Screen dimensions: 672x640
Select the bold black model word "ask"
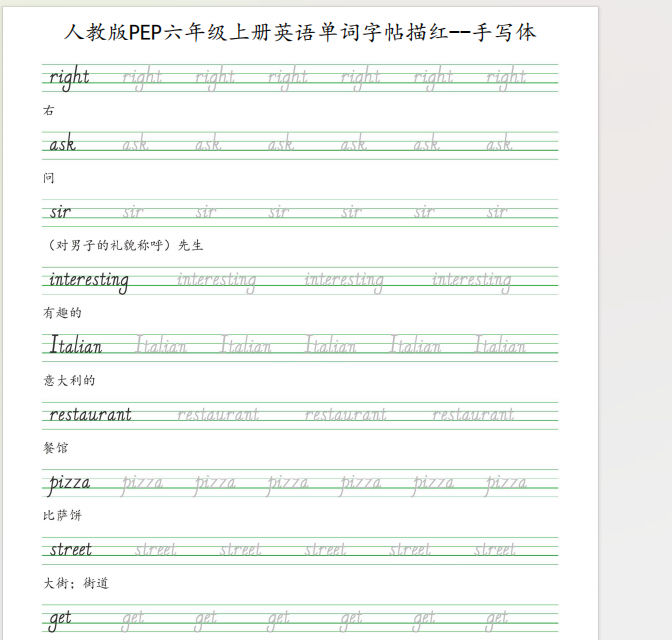(x=62, y=145)
